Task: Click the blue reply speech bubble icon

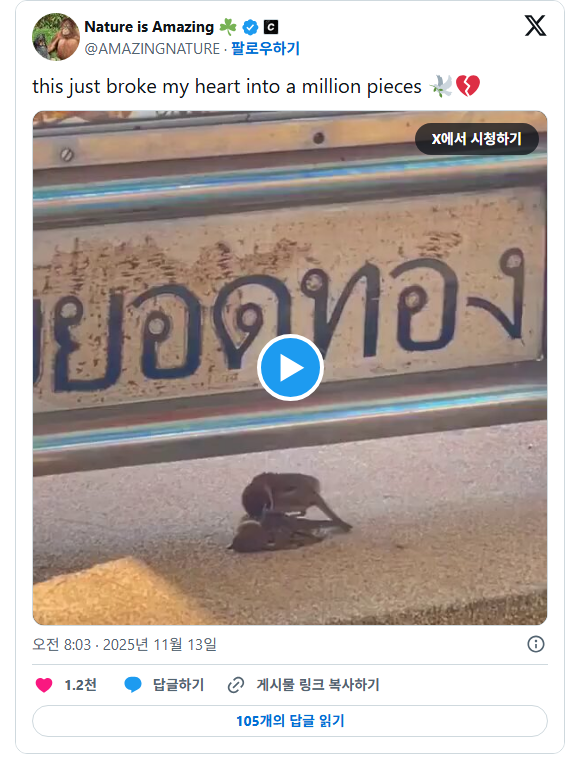Action: pos(133,685)
